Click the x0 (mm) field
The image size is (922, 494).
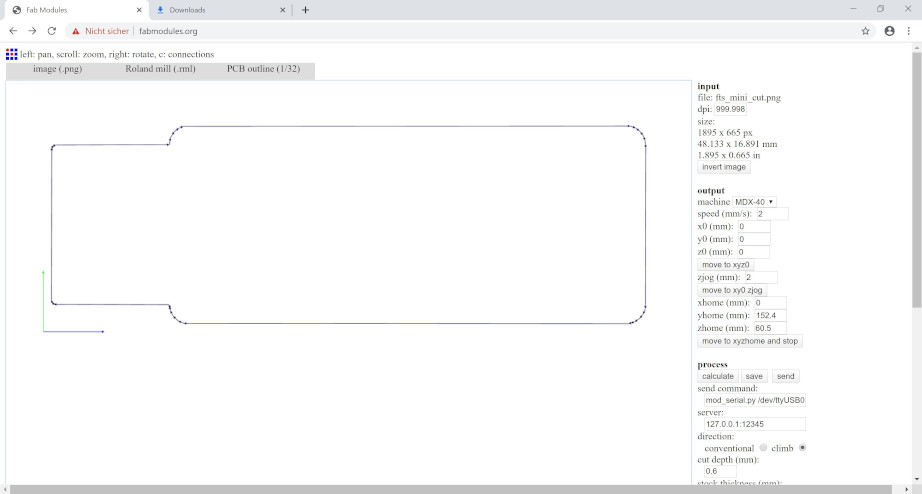point(754,226)
